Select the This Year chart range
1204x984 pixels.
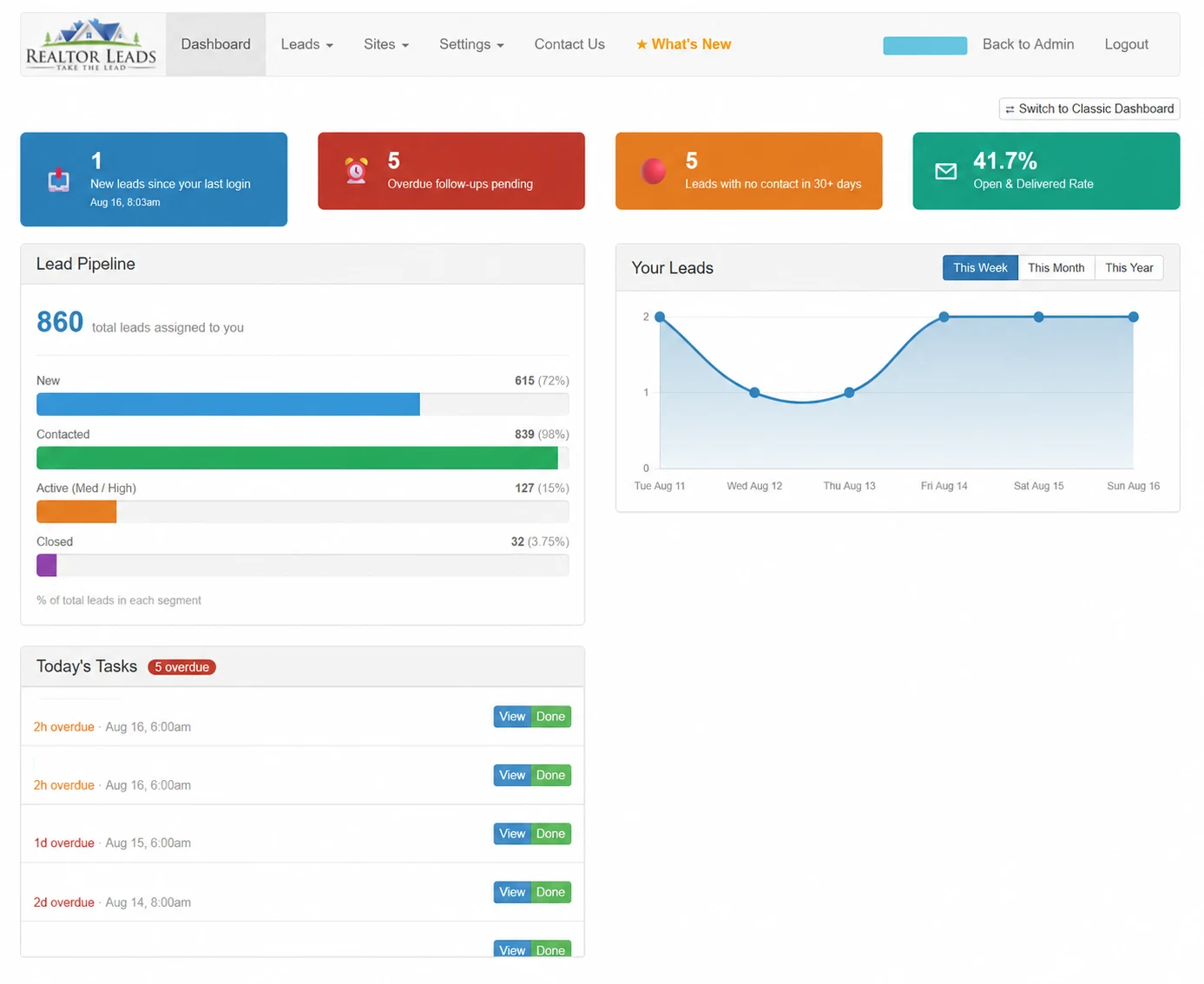(x=1129, y=268)
